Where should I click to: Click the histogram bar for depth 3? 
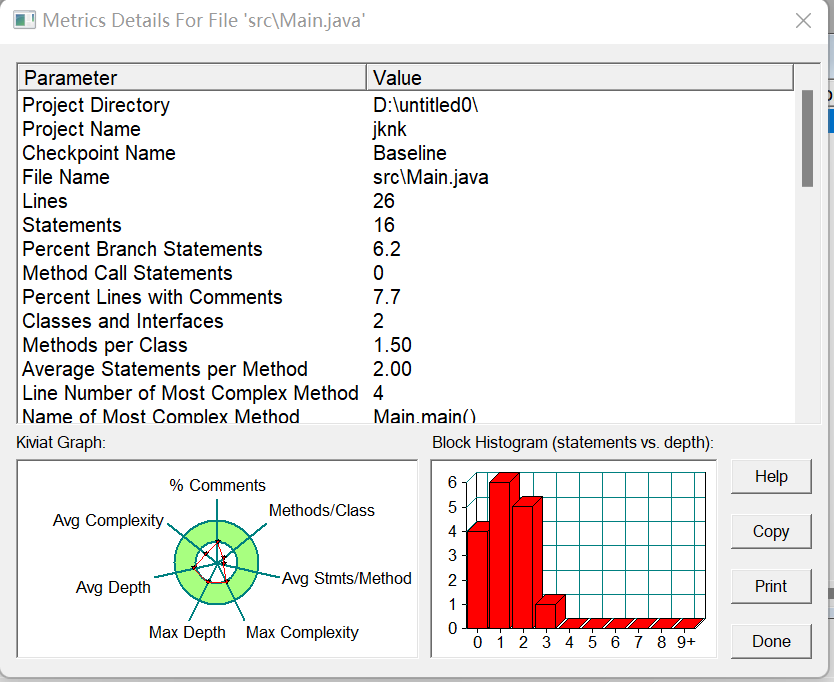click(x=547, y=616)
